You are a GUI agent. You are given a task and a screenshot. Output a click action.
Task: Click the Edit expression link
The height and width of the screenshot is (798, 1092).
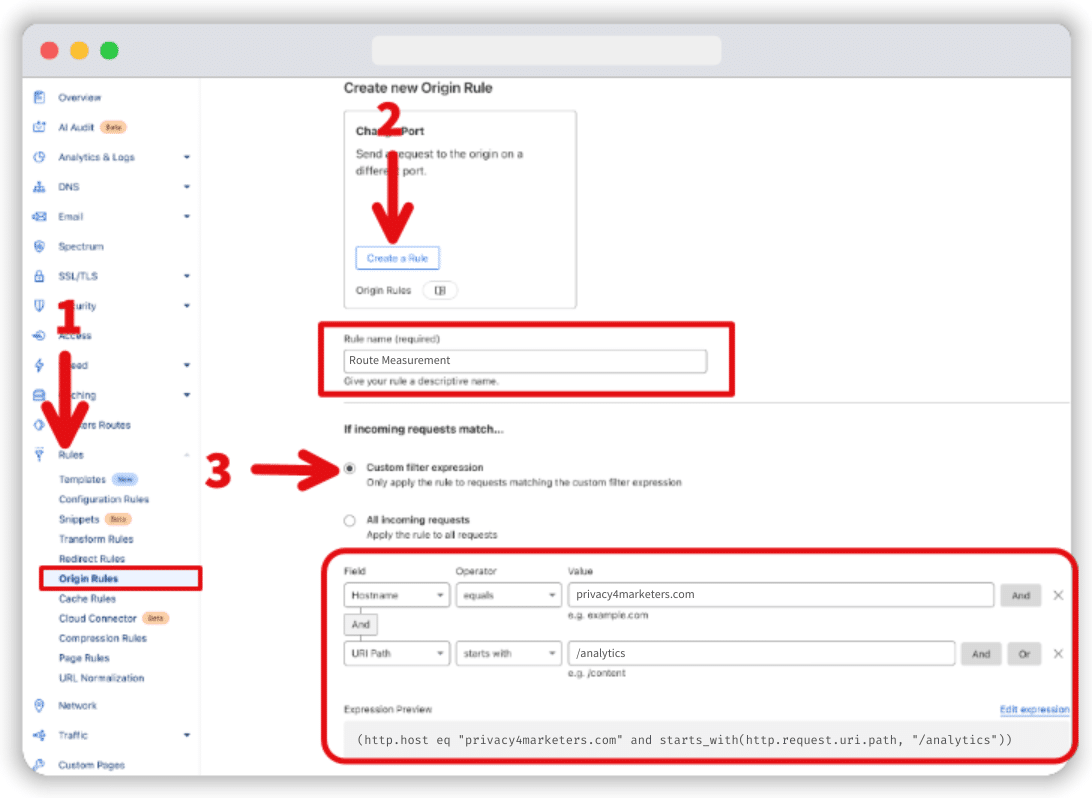point(1036,709)
